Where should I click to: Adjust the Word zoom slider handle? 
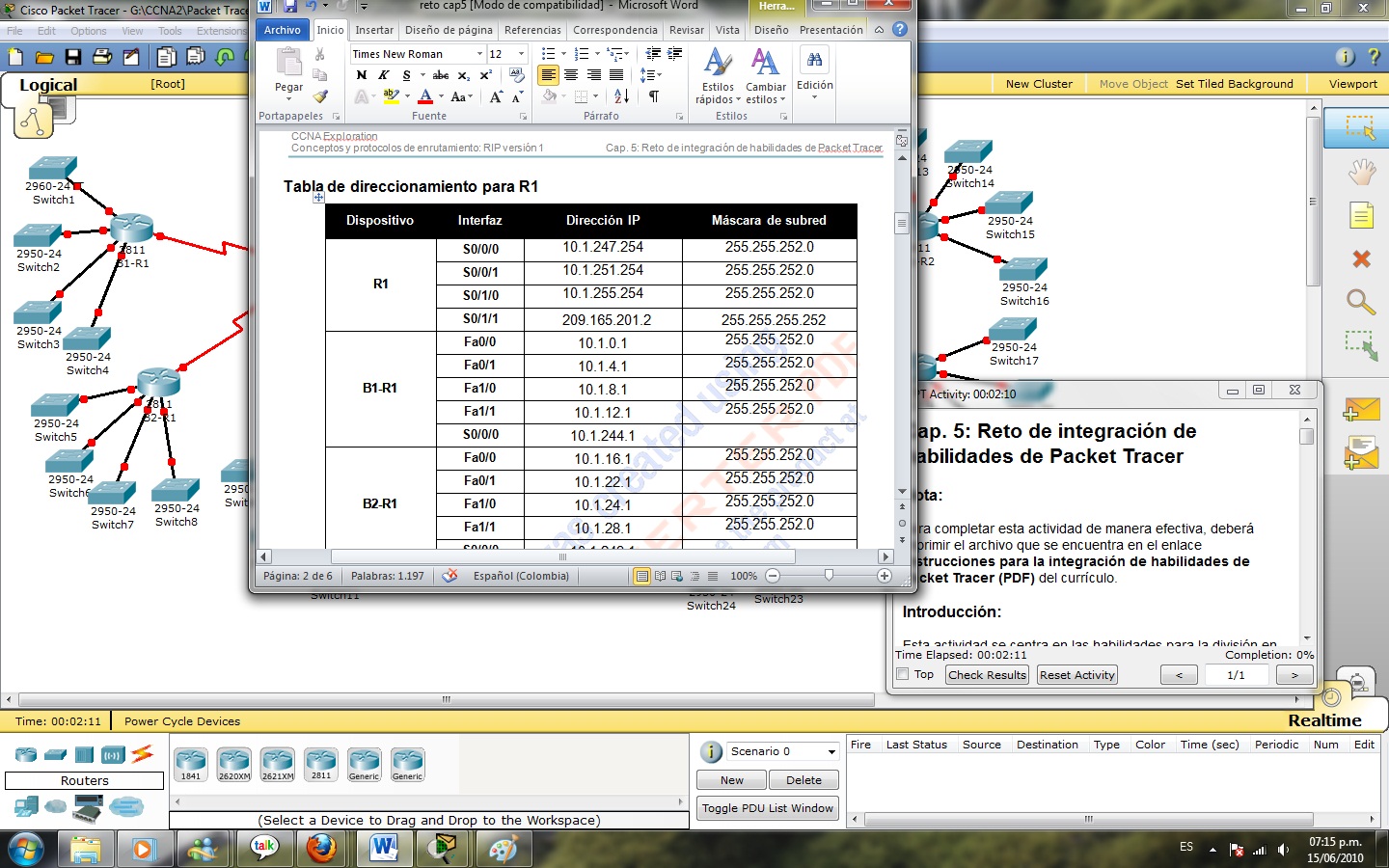tap(829, 576)
